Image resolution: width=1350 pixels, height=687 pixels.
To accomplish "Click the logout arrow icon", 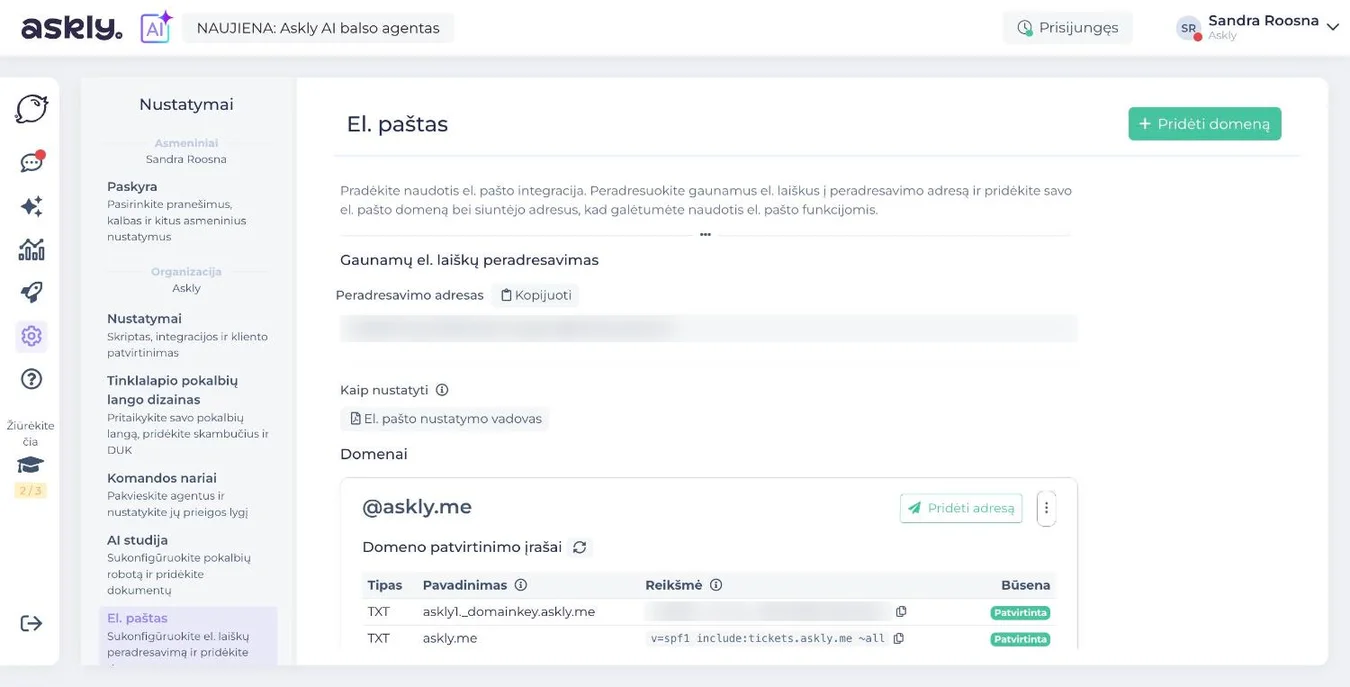I will click(x=31, y=623).
